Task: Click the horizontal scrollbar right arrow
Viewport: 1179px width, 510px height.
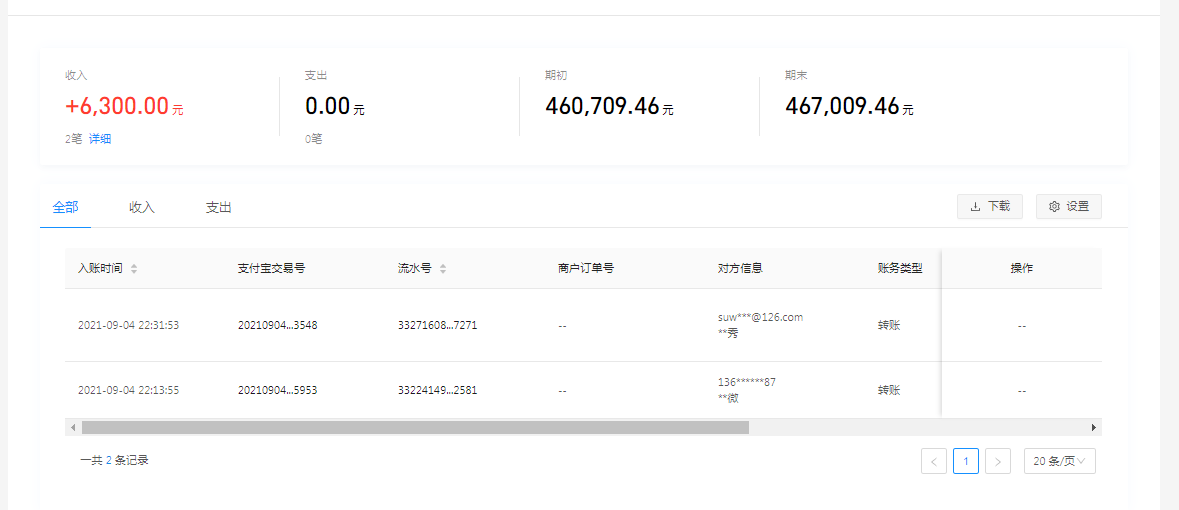Action: click(x=1094, y=427)
